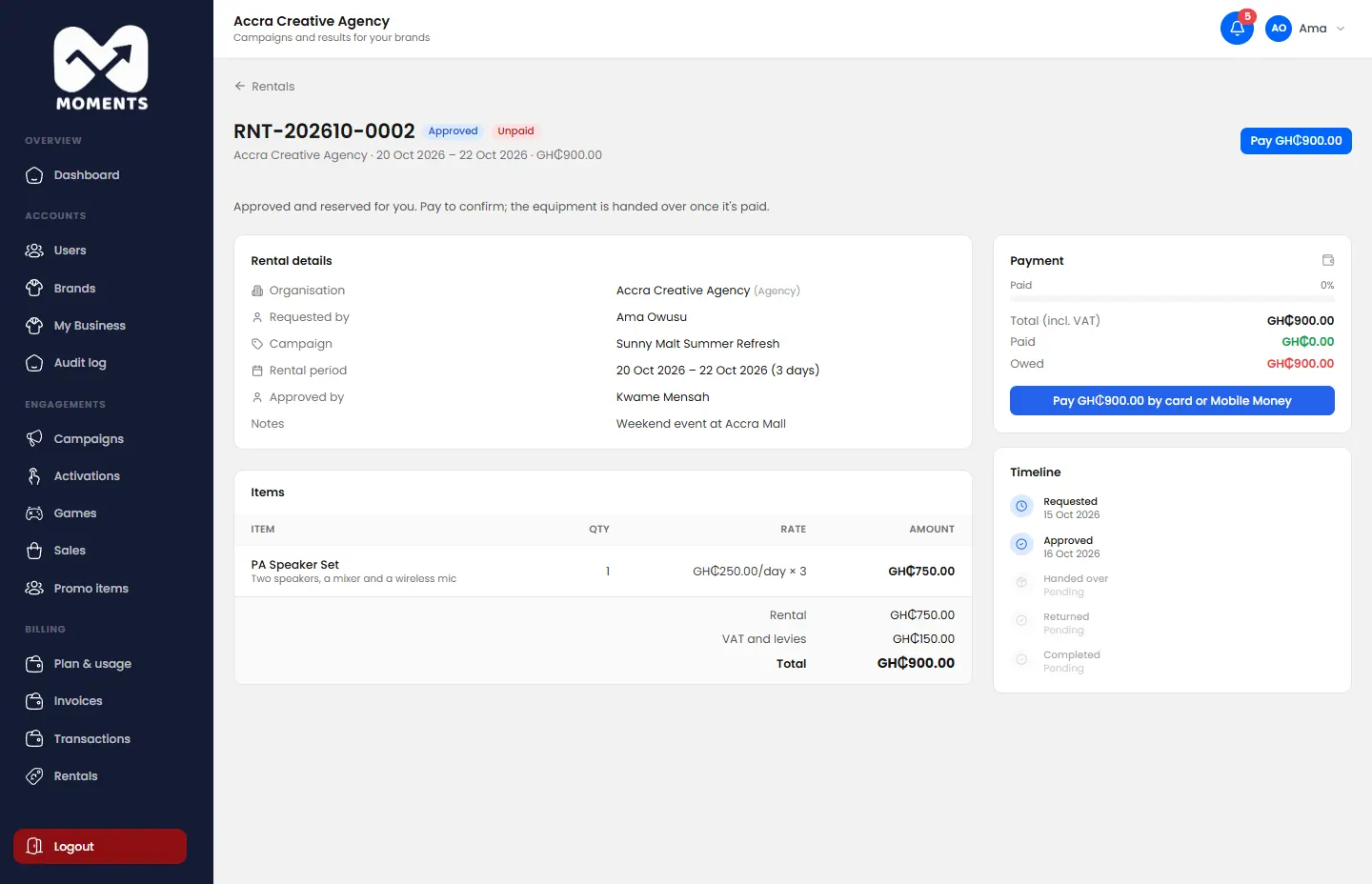The image size is (1372, 884).
Task: Click the Moments logo
Action: (101, 69)
